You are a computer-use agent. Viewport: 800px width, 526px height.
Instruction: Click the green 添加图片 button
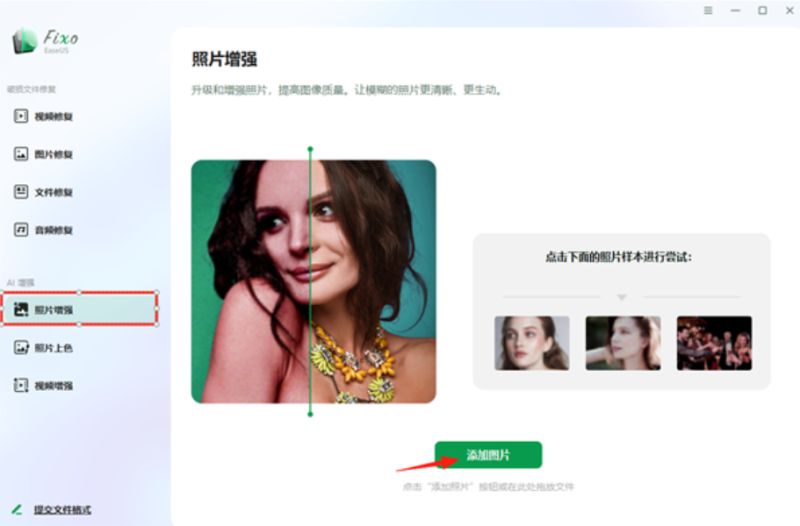click(488, 455)
